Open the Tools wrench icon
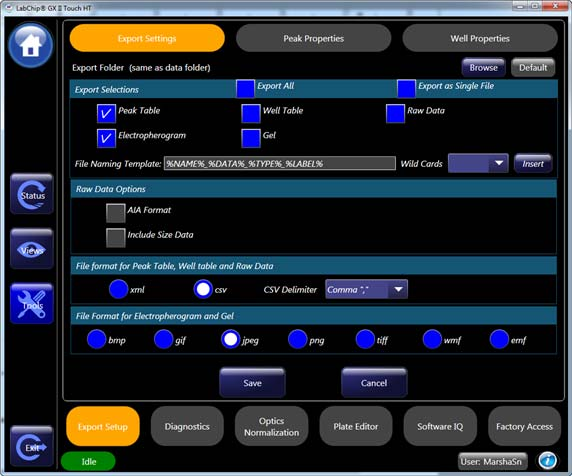 [x=32, y=304]
